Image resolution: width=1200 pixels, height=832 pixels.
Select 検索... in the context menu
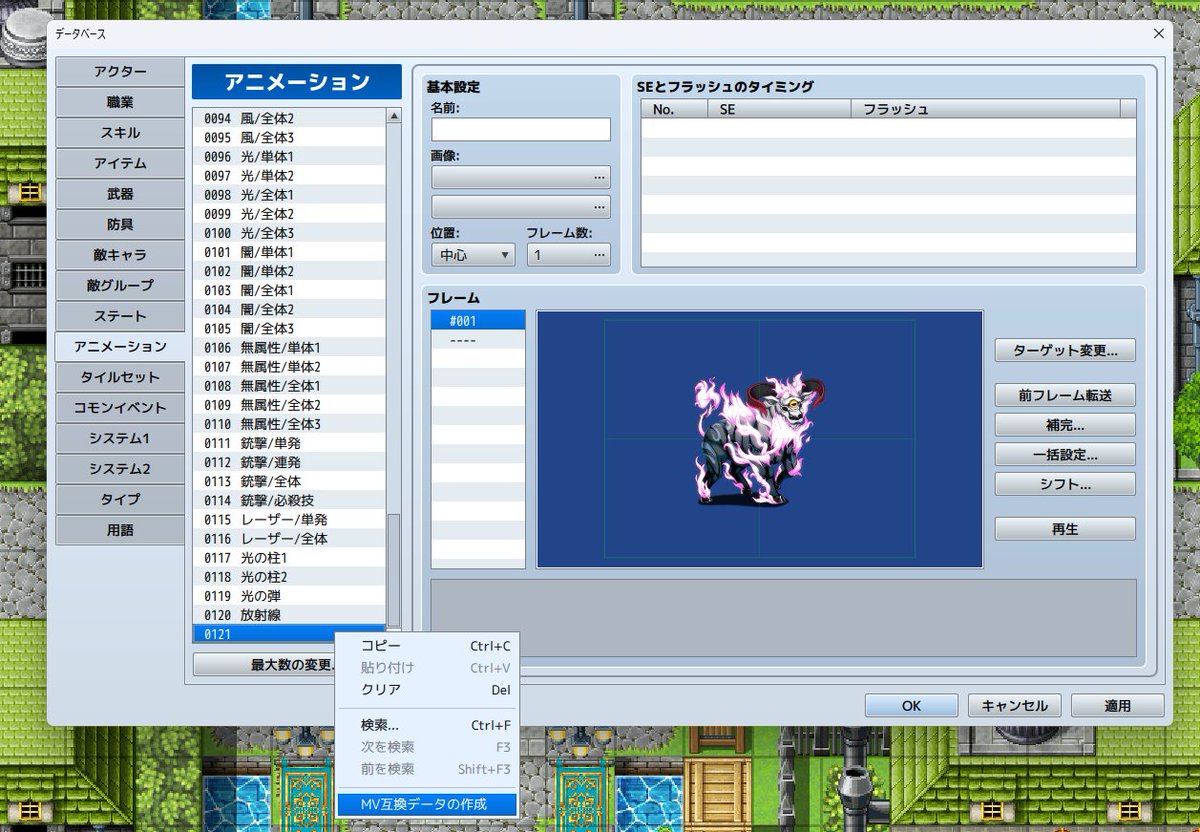(426, 725)
